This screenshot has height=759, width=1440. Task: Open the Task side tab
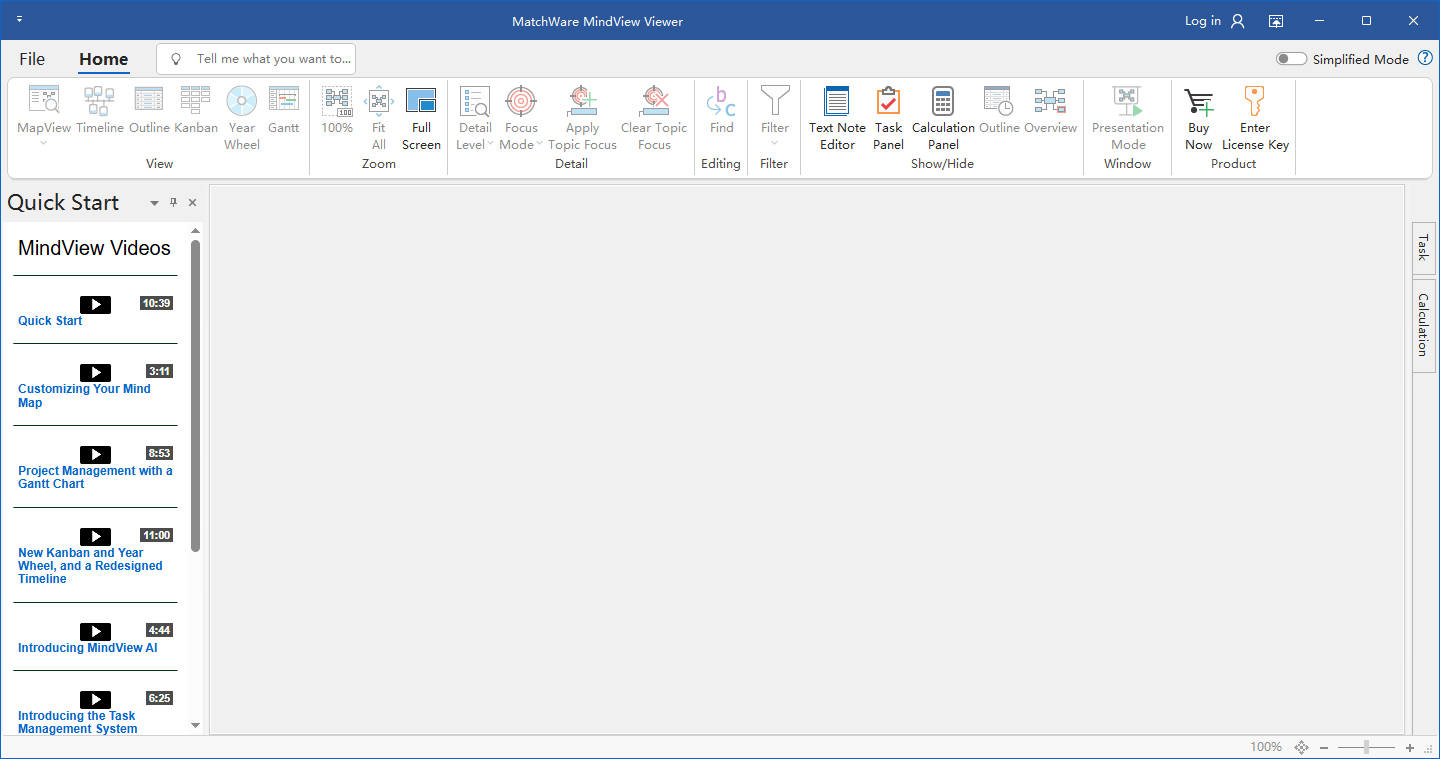[x=1422, y=247]
